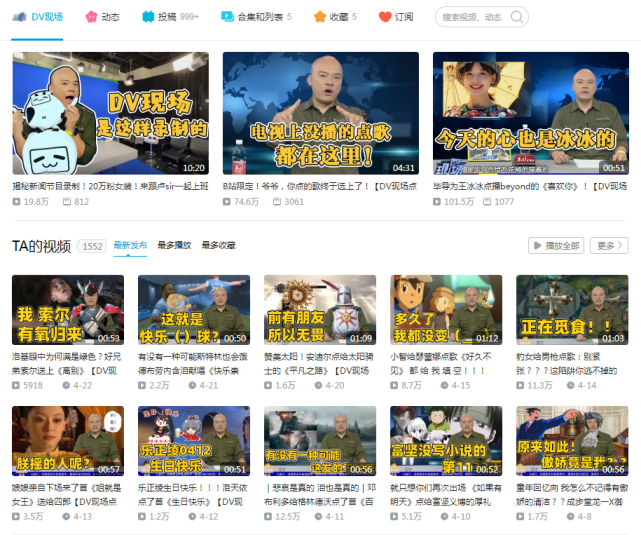Open video thumbnail 朕摇的人呢？
Screen dimensions: 641x535
(x=68, y=441)
